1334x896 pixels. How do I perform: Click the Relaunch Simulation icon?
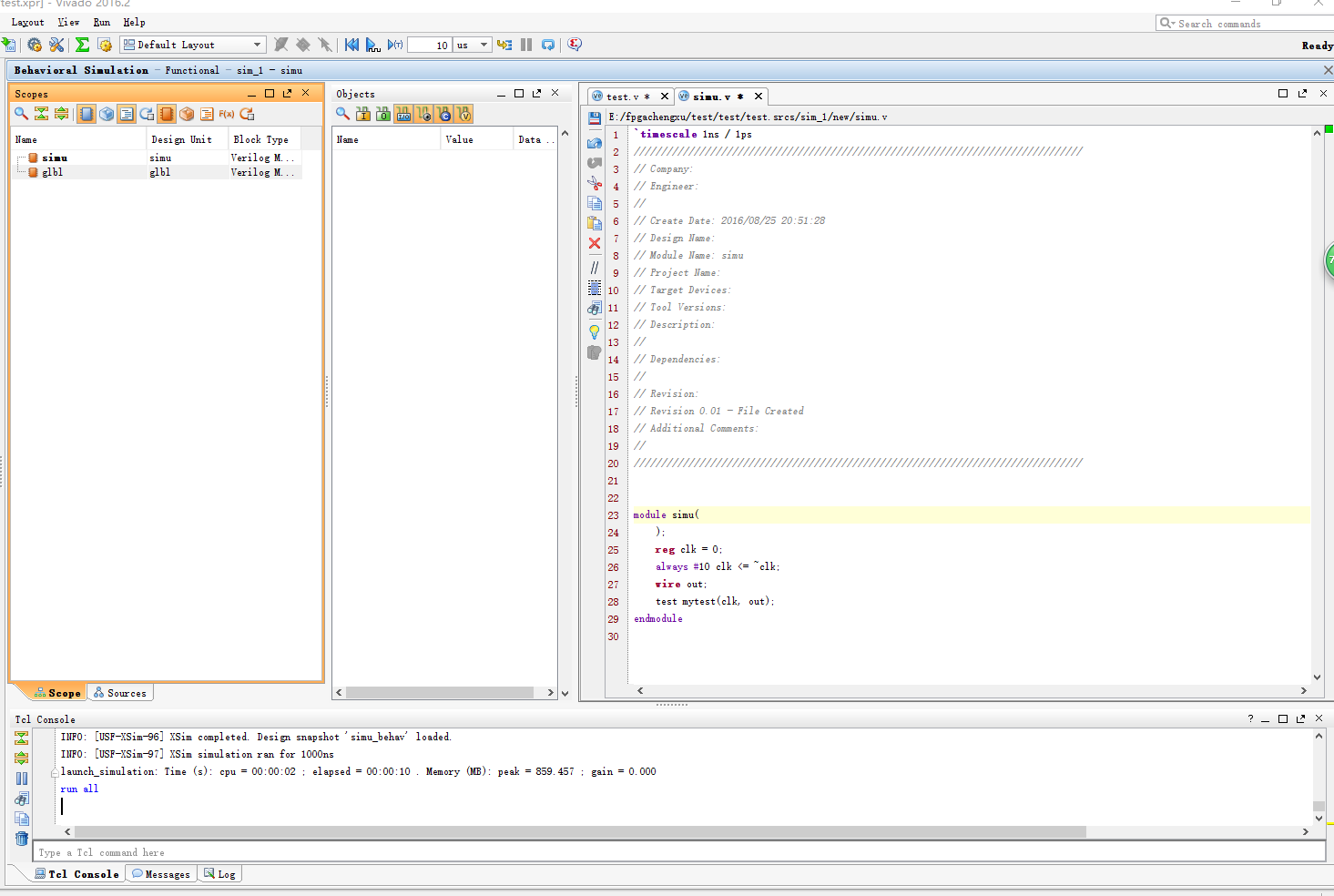(x=548, y=45)
